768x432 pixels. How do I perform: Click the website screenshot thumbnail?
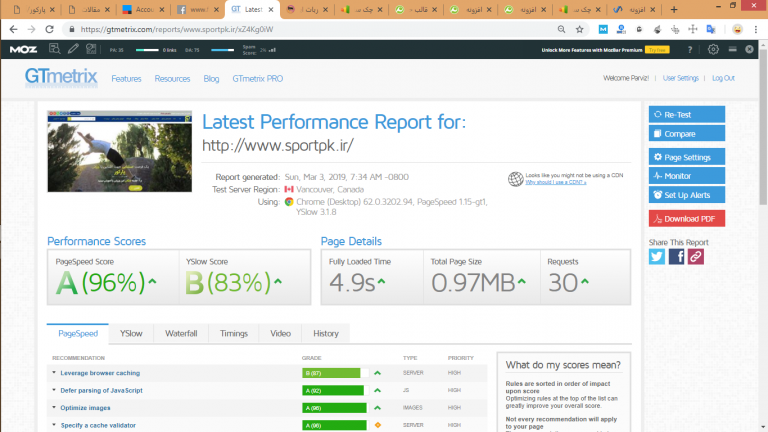pos(120,151)
